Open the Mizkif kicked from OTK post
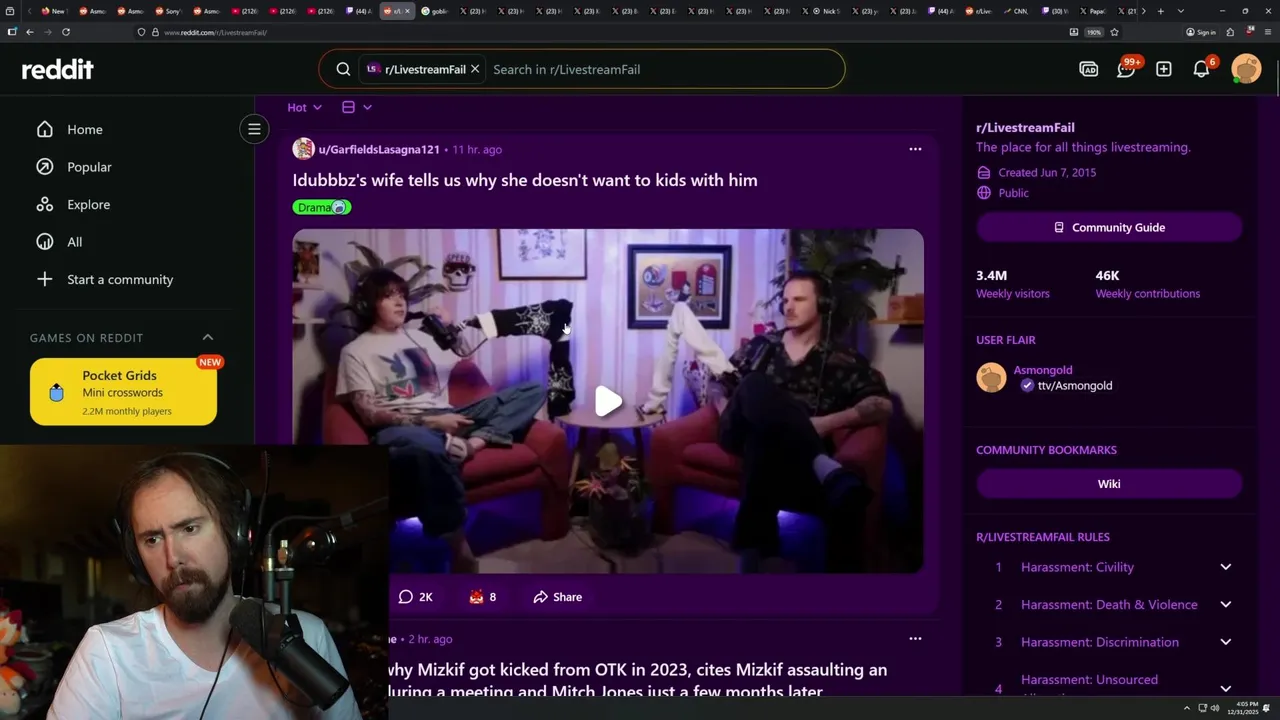 click(x=637, y=680)
